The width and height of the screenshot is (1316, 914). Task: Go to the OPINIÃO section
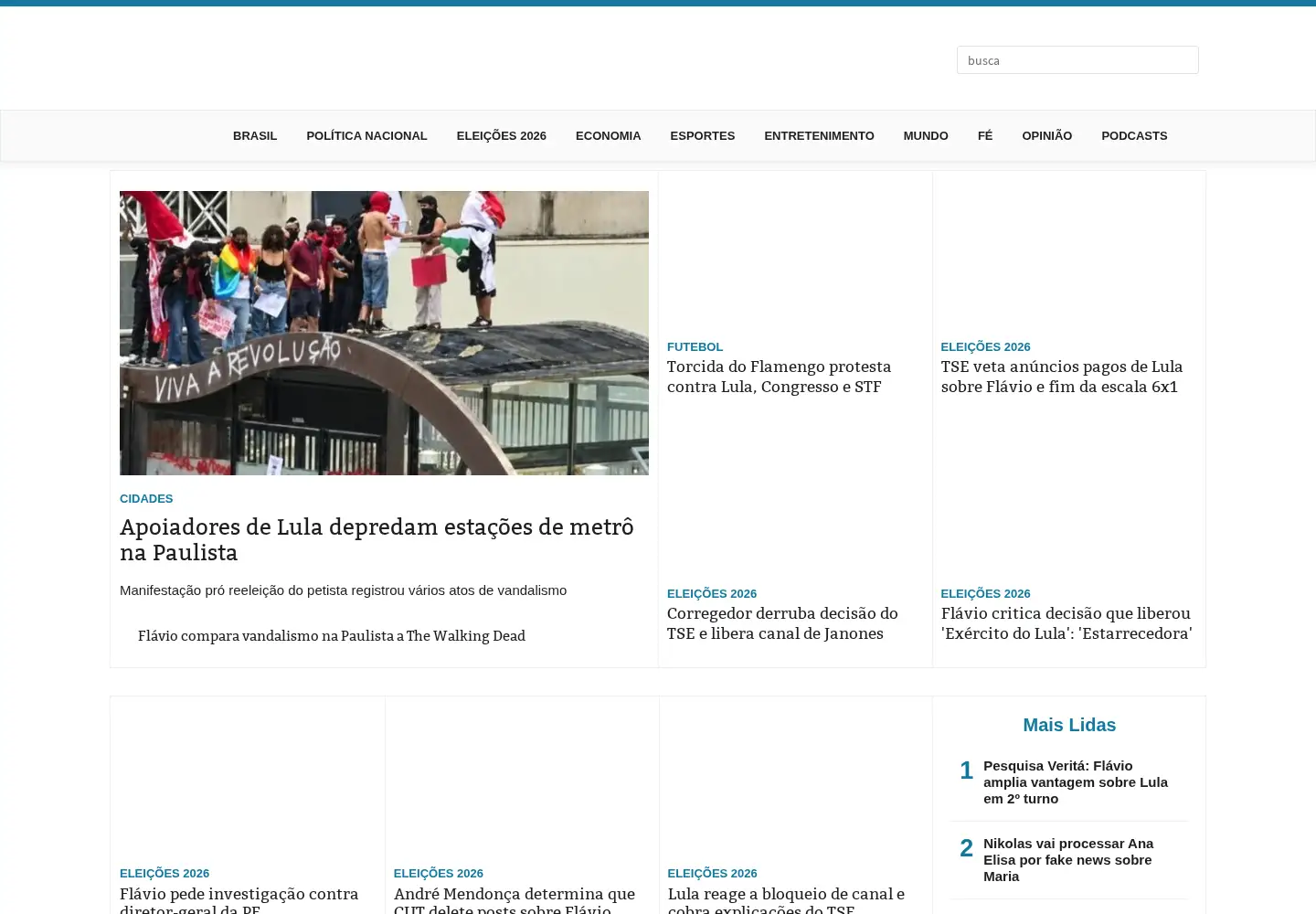coord(1046,135)
